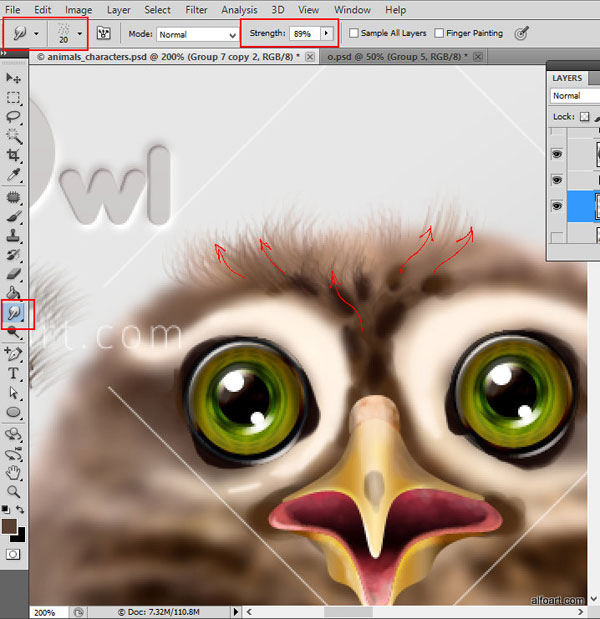This screenshot has height=619, width=600.
Task: Select the Spot Healing Brush tool
Action: pos(13,197)
